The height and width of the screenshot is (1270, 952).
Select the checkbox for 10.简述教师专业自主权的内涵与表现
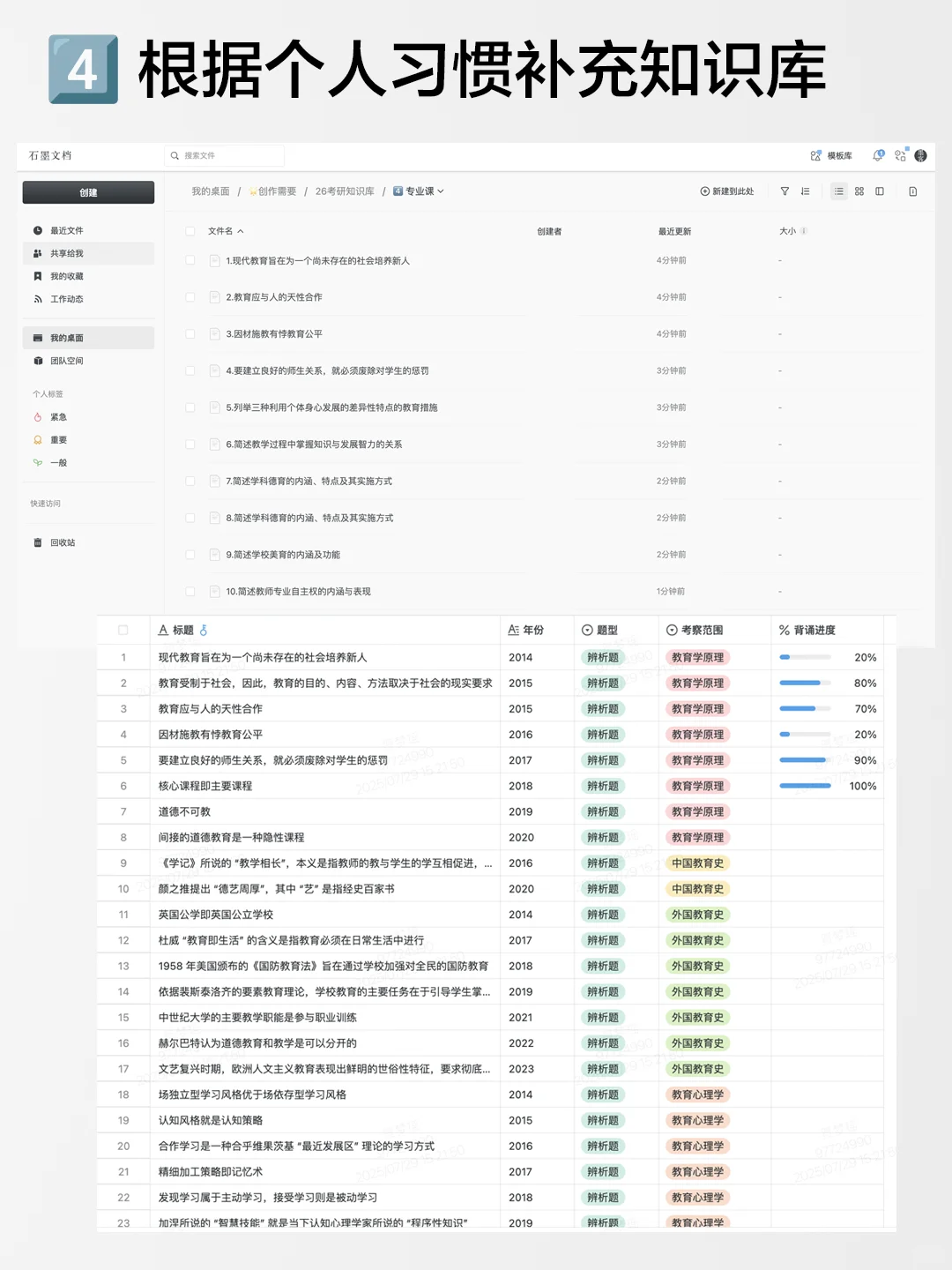(x=190, y=591)
